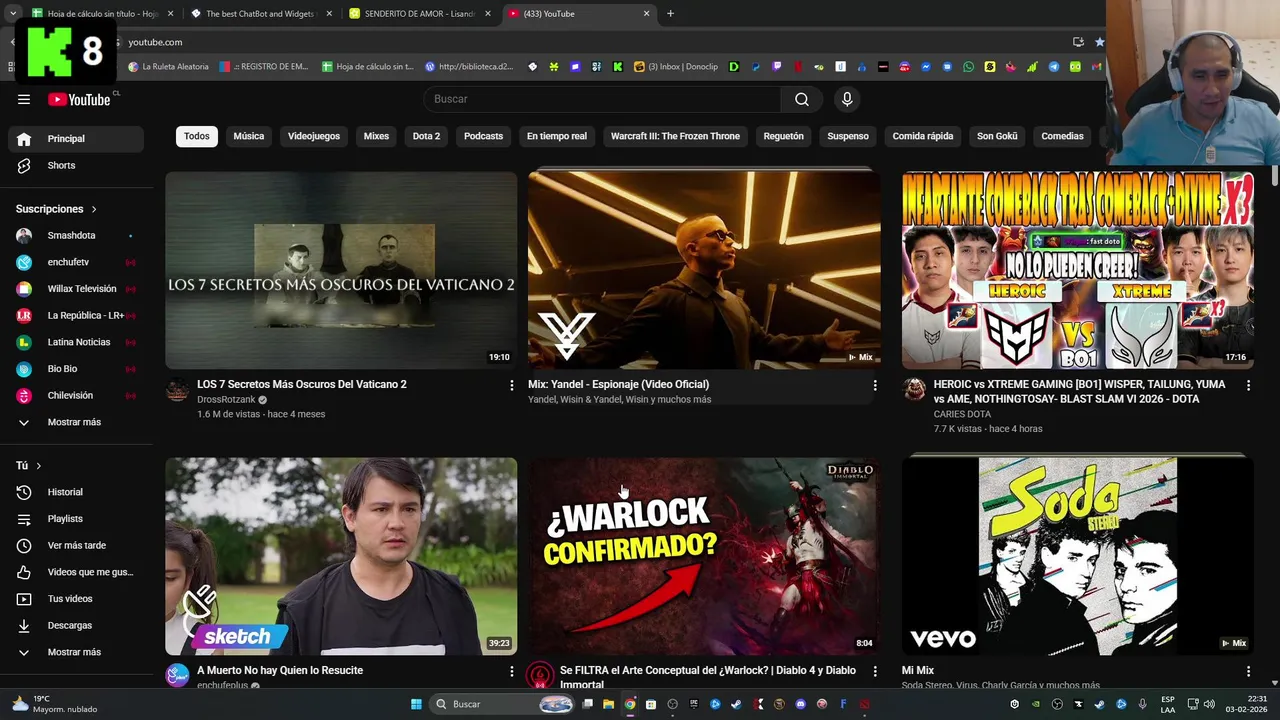Screen dimensions: 1280x720
Task: Open Bio Bio channel subscription
Action: click(76, 369)
